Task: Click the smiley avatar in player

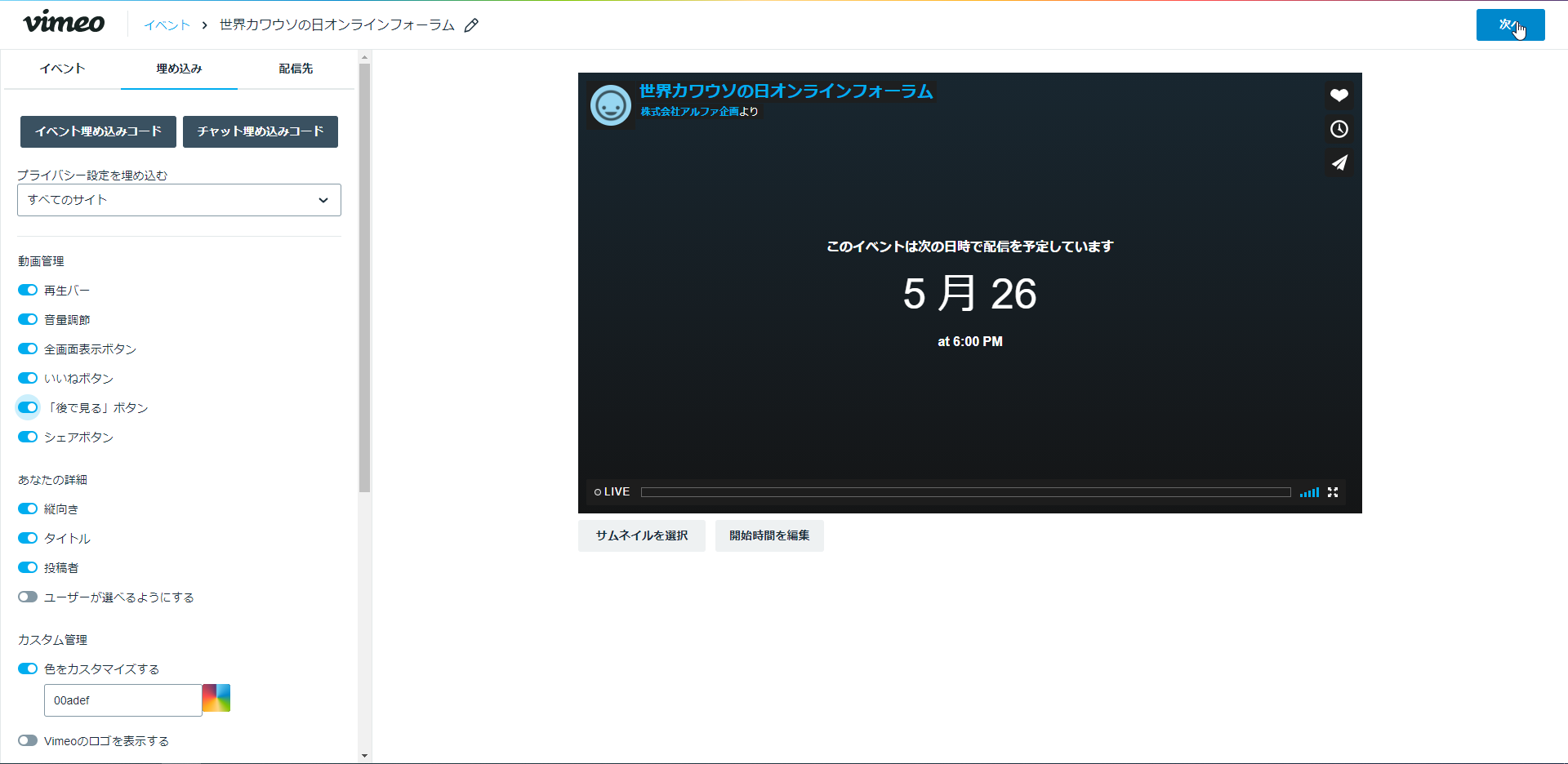Action: [x=610, y=105]
